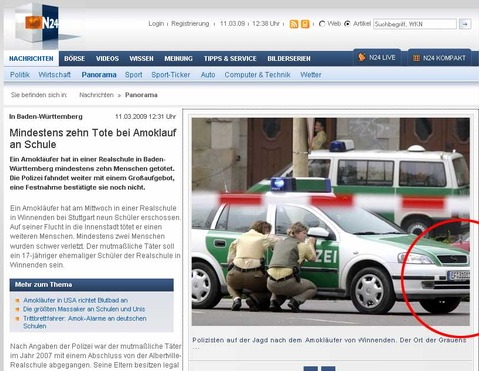Viewport: 479px width, 371px height.
Task: Open link Amokläufer in USA richtet Blutbad an
Action: pos(76,300)
